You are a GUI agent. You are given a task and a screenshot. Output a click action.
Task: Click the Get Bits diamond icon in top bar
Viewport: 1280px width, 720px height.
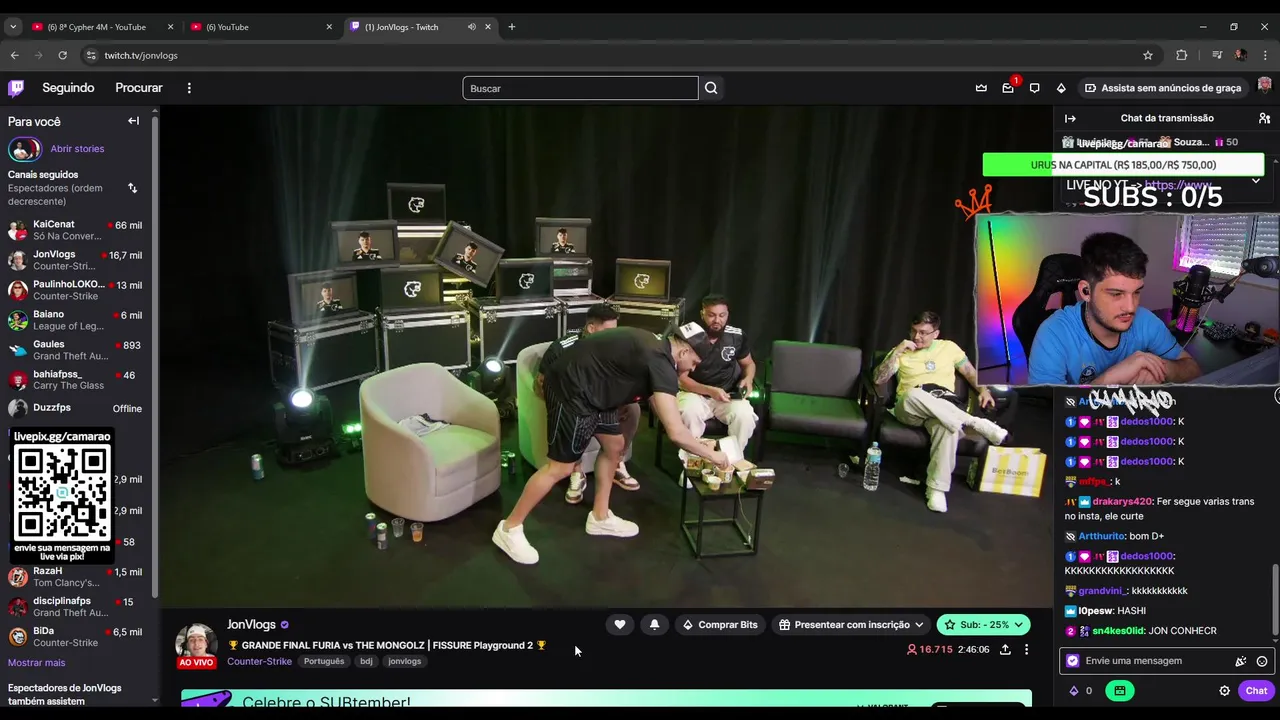[x=1061, y=88]
